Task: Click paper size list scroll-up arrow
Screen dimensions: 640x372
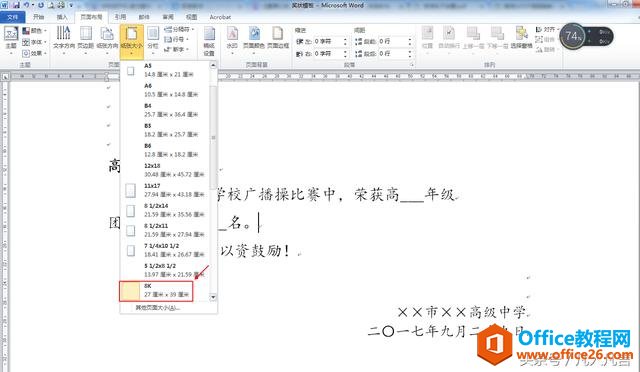Action: (213, 65)
